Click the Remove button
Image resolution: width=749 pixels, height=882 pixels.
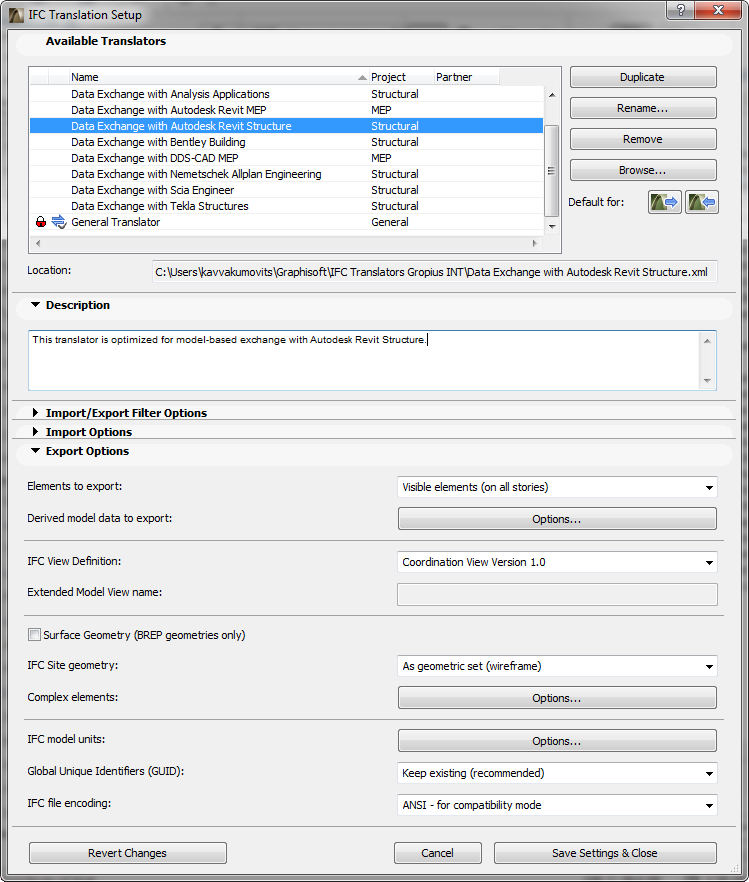pyautogui.click(x=643, y=139)
